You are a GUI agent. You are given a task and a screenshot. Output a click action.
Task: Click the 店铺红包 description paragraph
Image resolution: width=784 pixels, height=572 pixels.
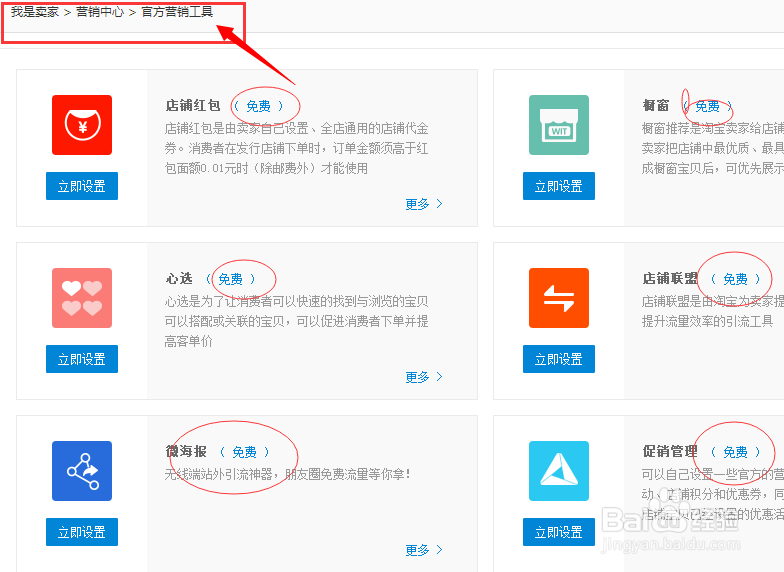296,148
